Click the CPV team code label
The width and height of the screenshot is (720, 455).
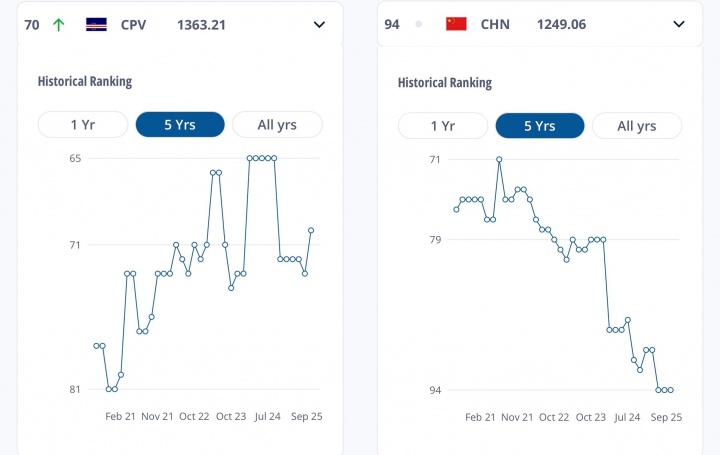[133, 24]
